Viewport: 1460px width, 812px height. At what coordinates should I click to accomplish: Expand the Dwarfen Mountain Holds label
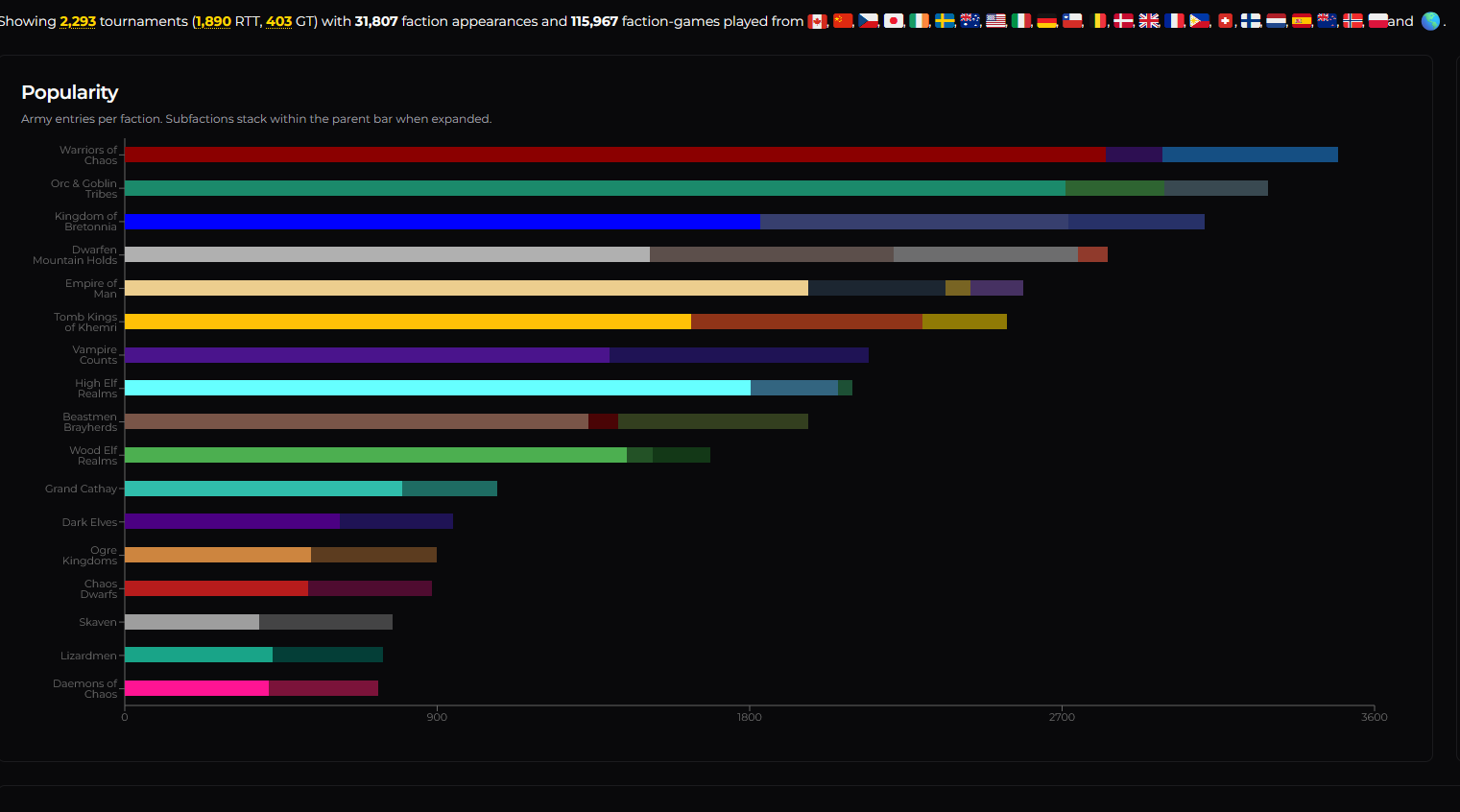75,255
